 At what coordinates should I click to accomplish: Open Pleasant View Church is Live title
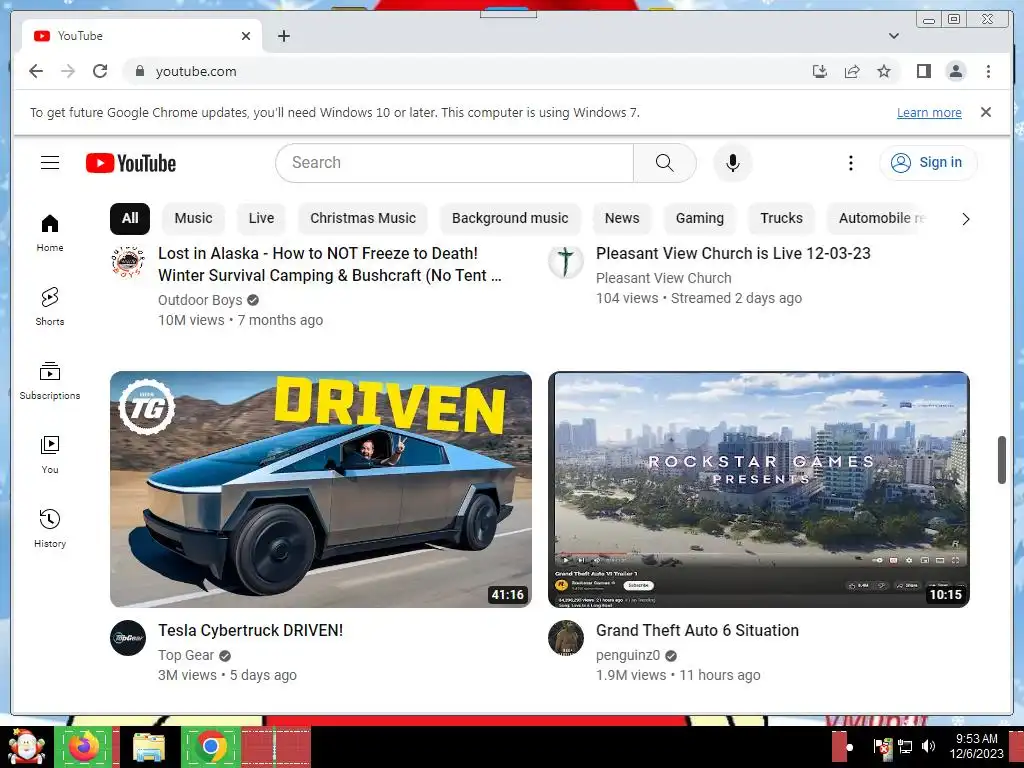(733, 253)
